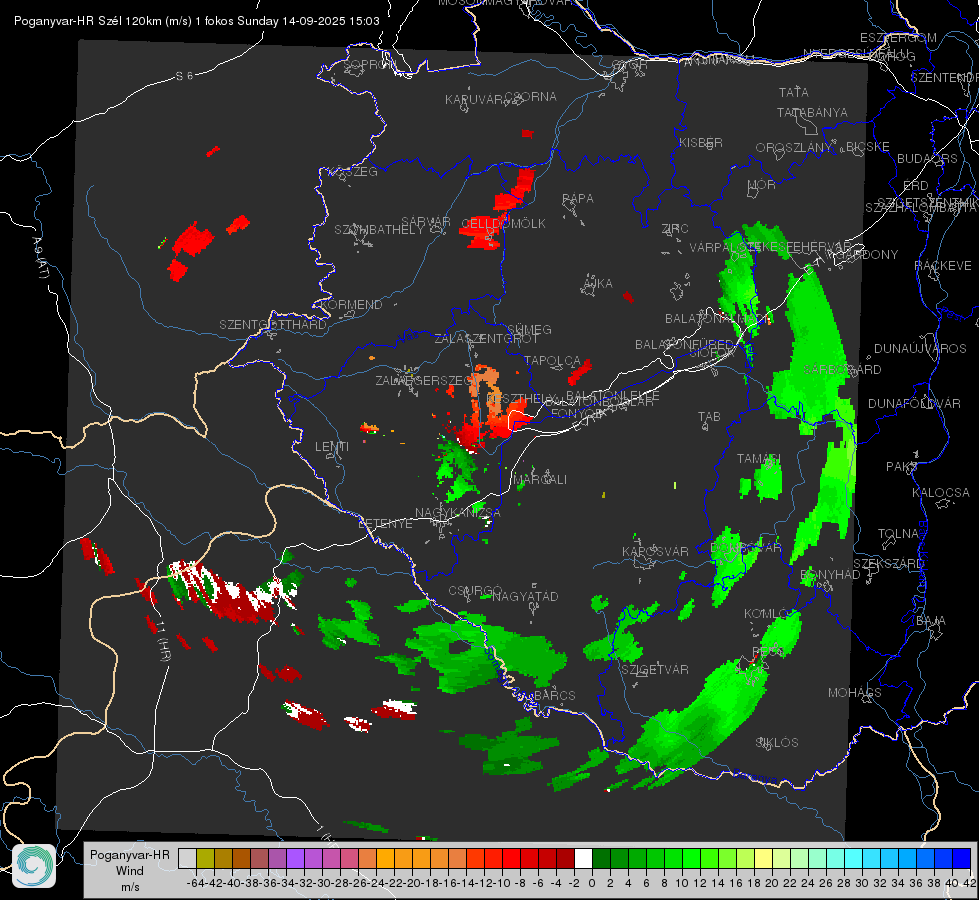
Task: Click the '42' value at the legend end
Action: (x=969, y=883)
